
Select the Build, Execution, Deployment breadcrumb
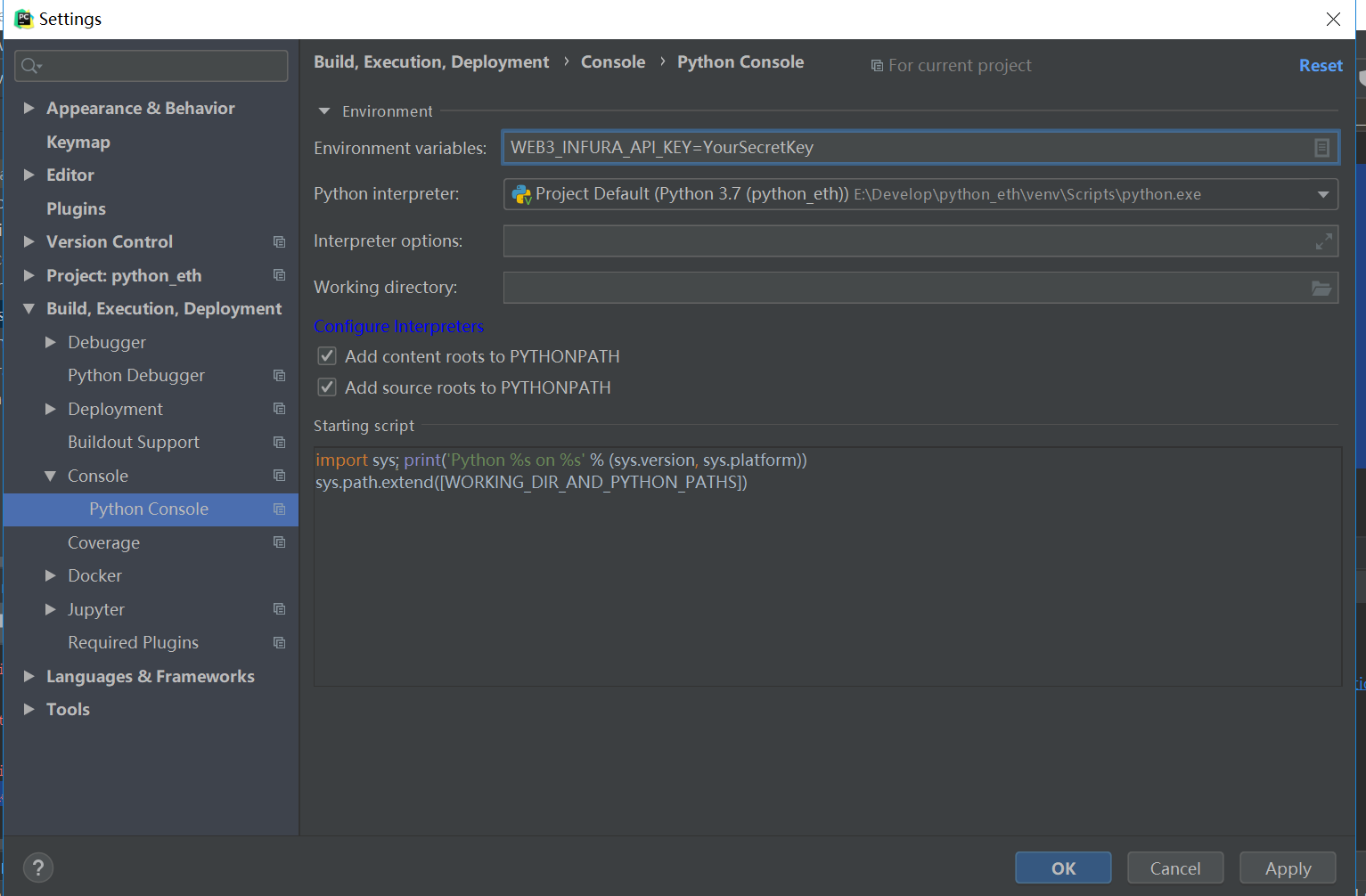[x=431, y=61]
